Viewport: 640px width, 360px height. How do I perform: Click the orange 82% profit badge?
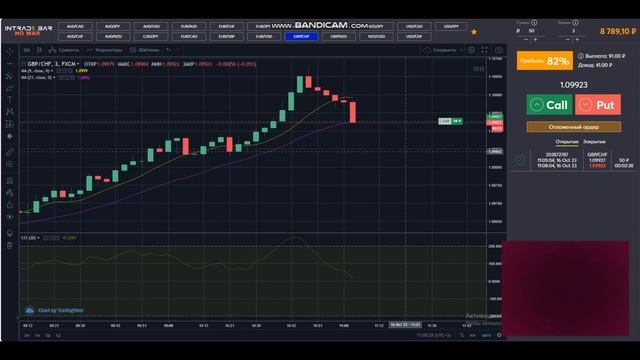(x=544, y=61)
